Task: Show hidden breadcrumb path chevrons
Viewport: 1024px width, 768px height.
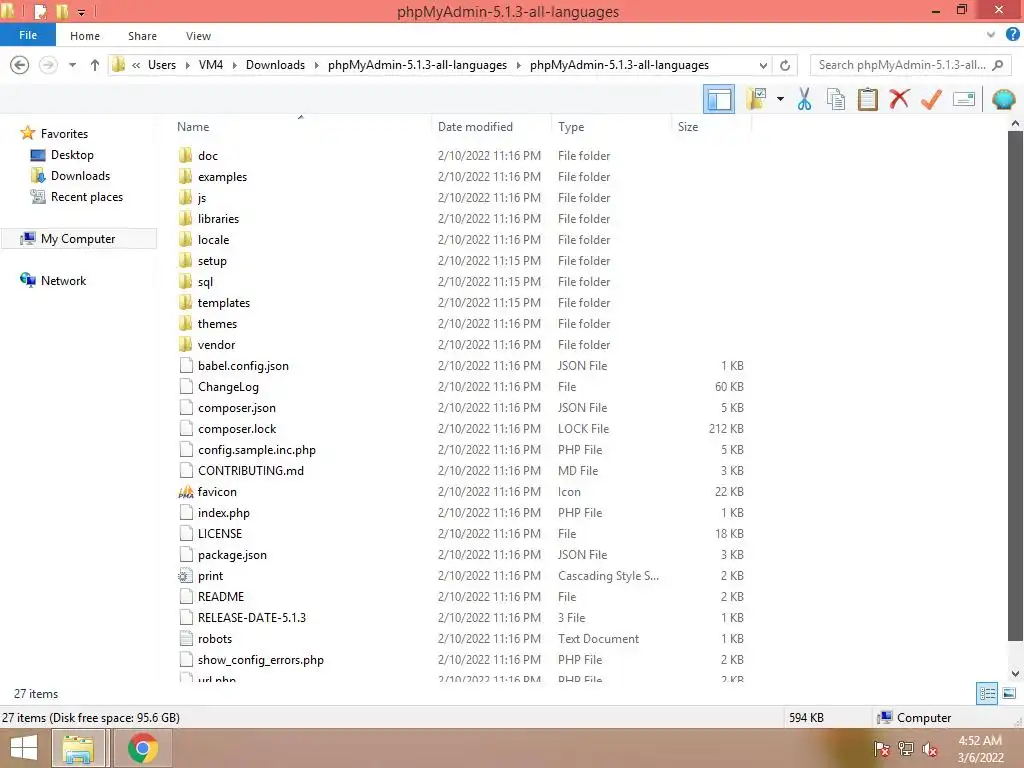Action: coord(136,65)
